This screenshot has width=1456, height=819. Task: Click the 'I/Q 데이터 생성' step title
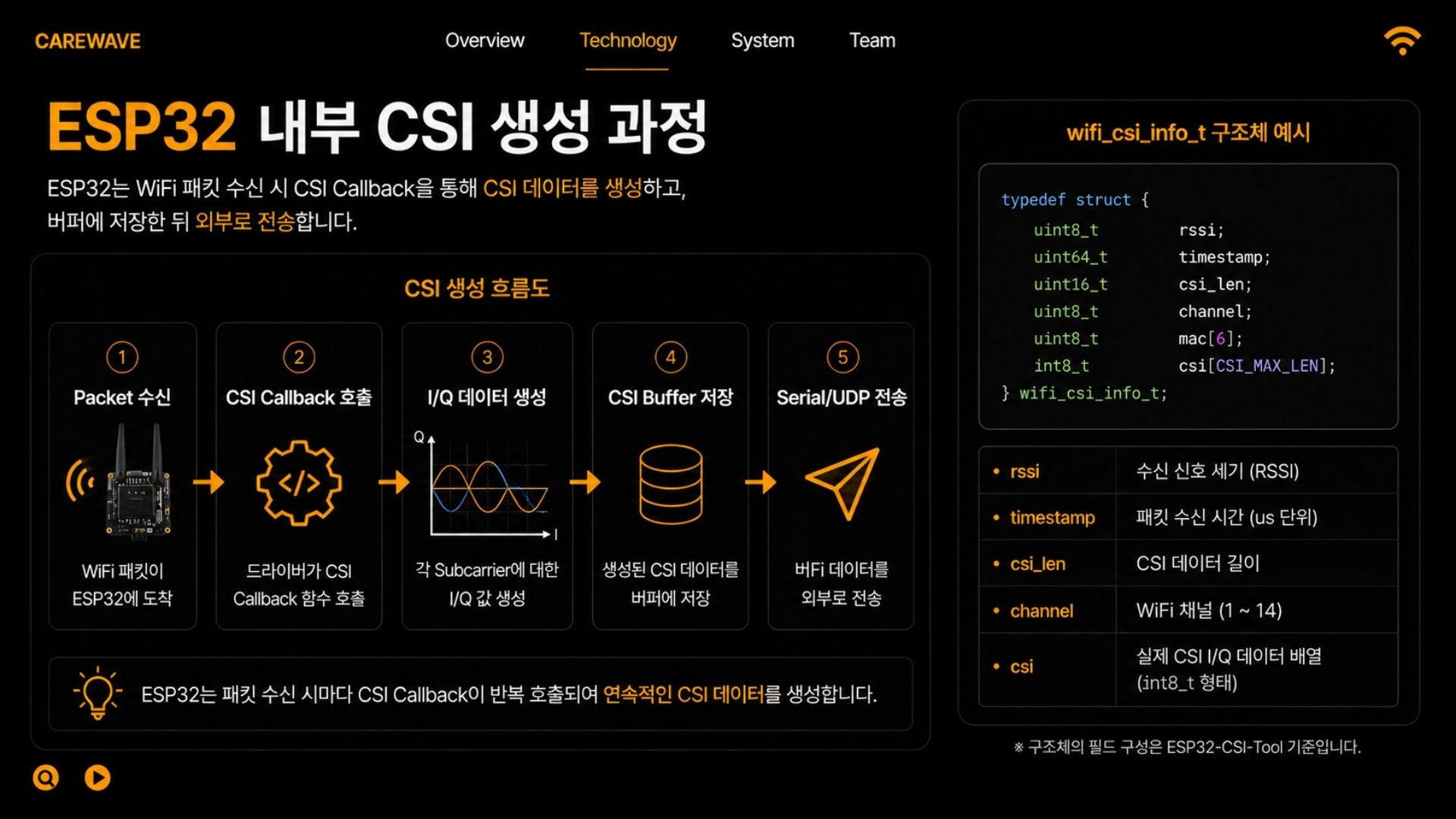point(487,397)
